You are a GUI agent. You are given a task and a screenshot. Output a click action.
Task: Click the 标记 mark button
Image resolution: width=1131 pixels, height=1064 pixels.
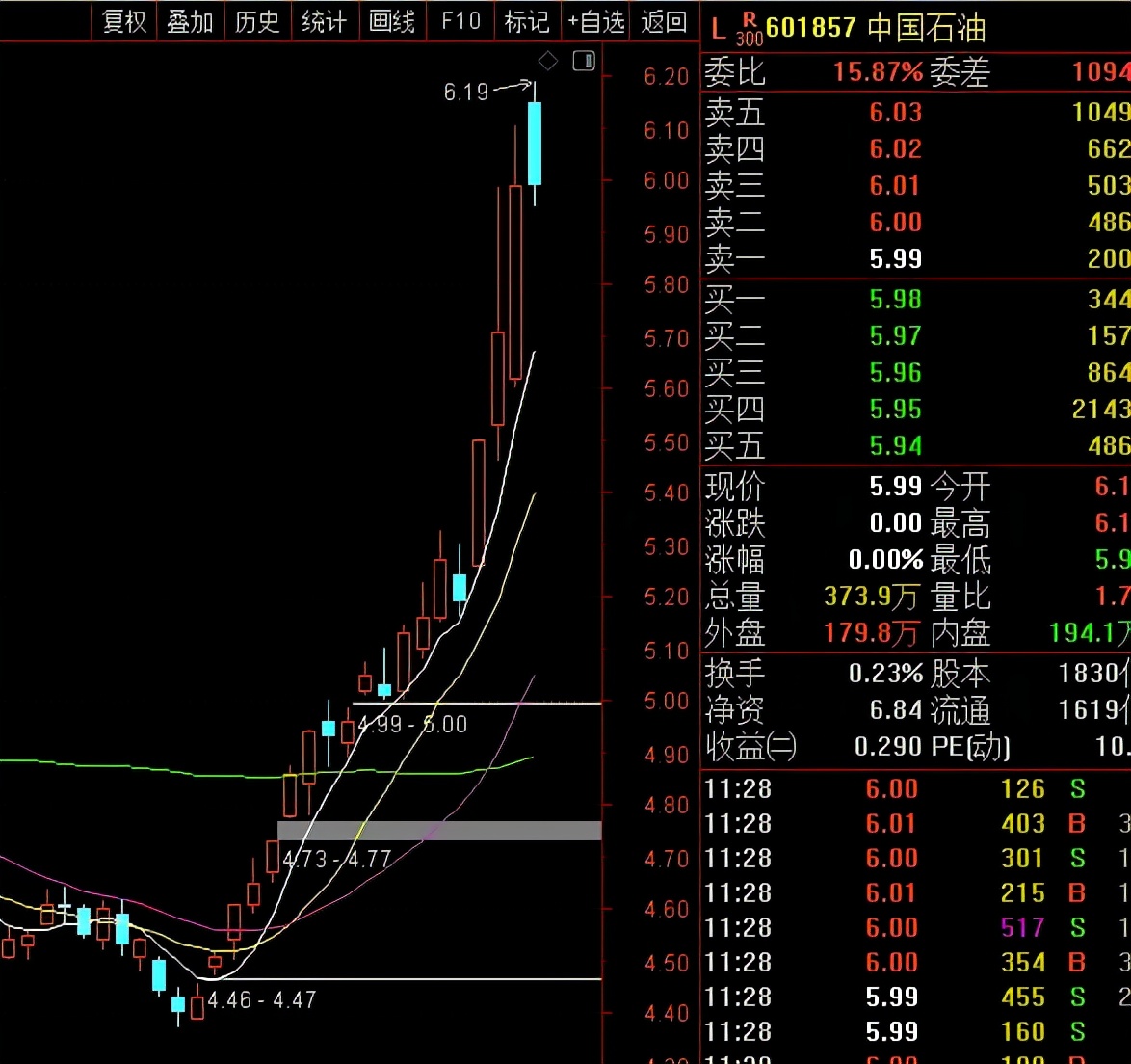pyautogui.click(x=527, y=21)
